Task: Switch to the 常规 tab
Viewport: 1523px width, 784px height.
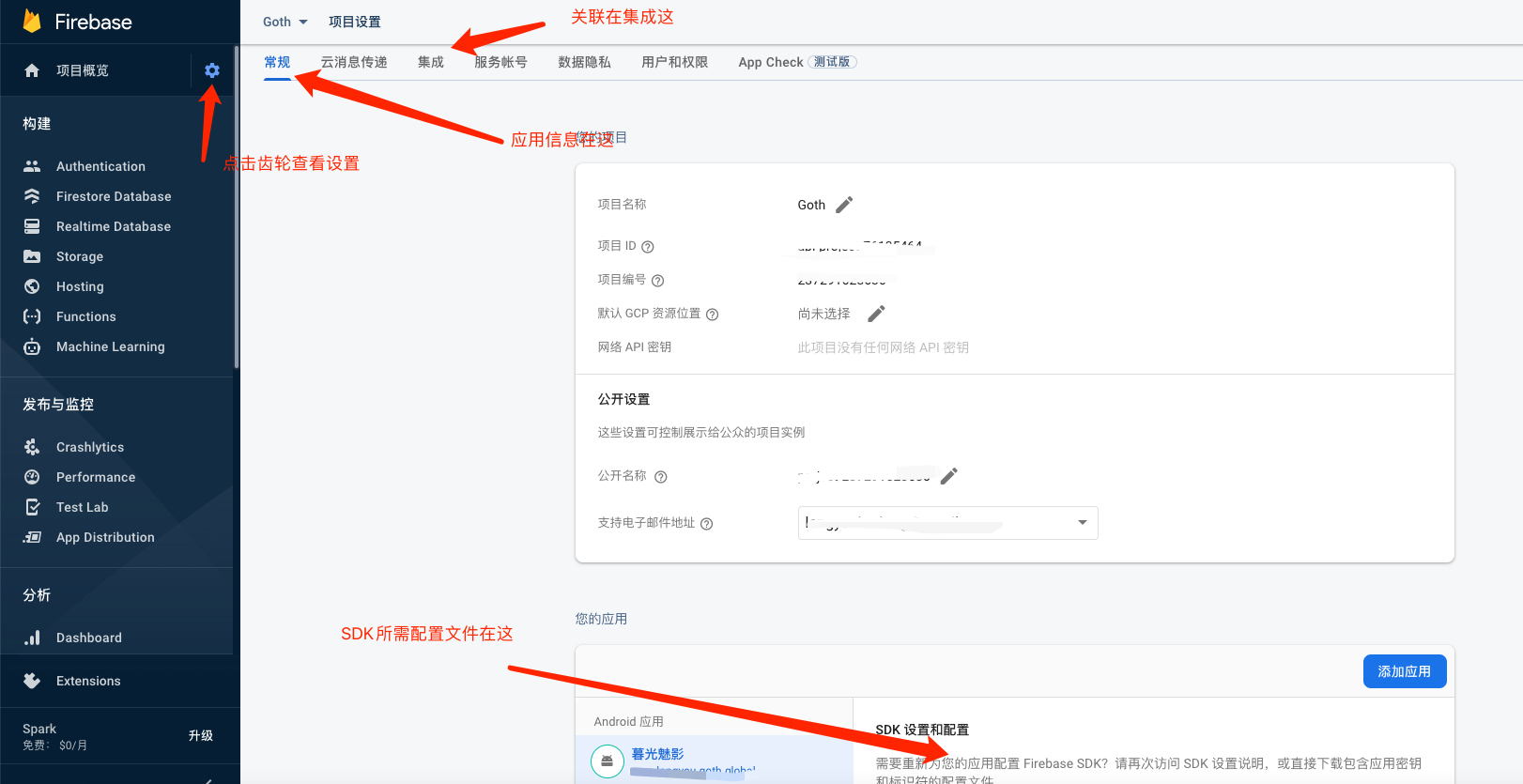Action: click(277, 62)
